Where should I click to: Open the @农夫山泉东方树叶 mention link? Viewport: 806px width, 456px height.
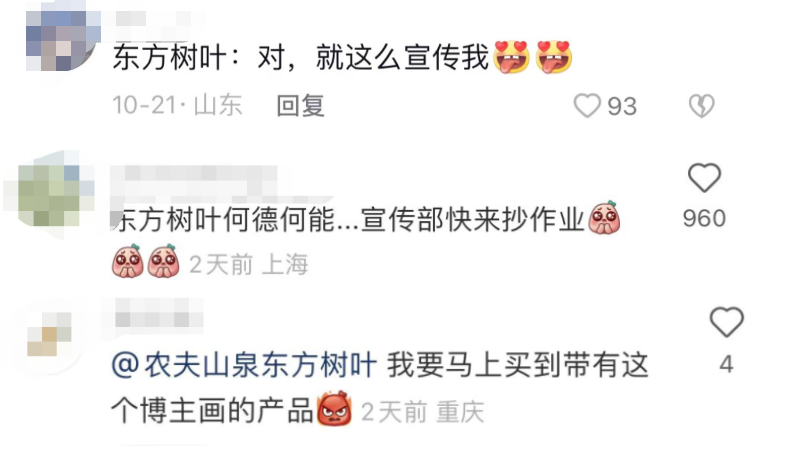[244, 366]
